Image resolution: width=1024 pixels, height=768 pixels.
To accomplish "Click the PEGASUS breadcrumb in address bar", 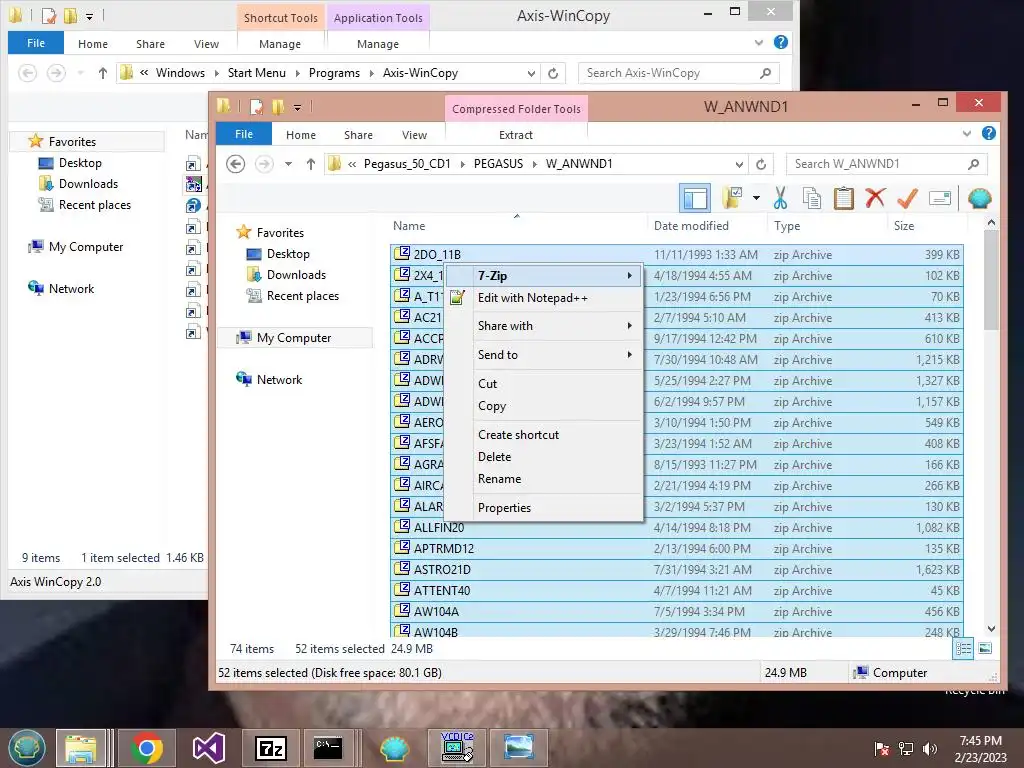I will coord(498,164).
